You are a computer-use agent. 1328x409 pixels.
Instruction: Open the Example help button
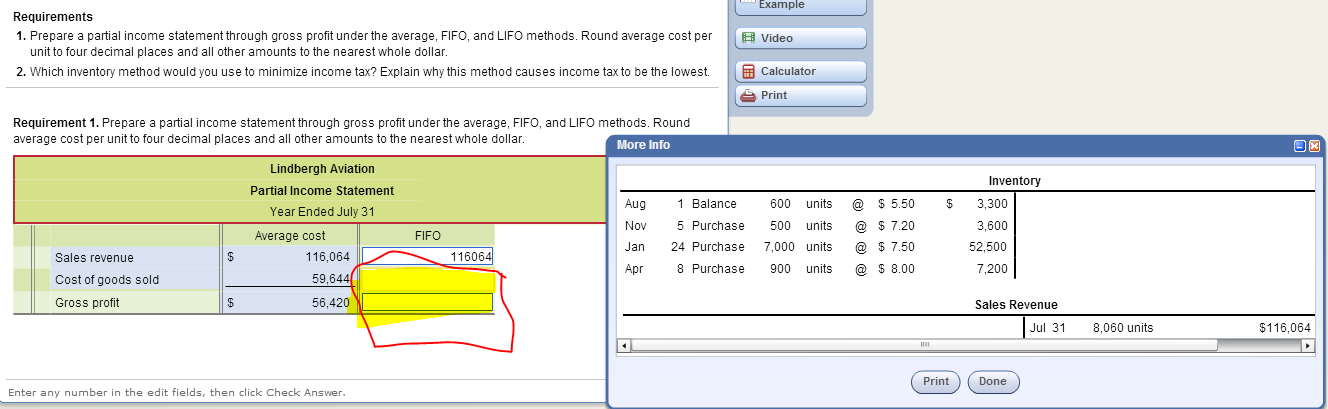[x=801, y=6]
